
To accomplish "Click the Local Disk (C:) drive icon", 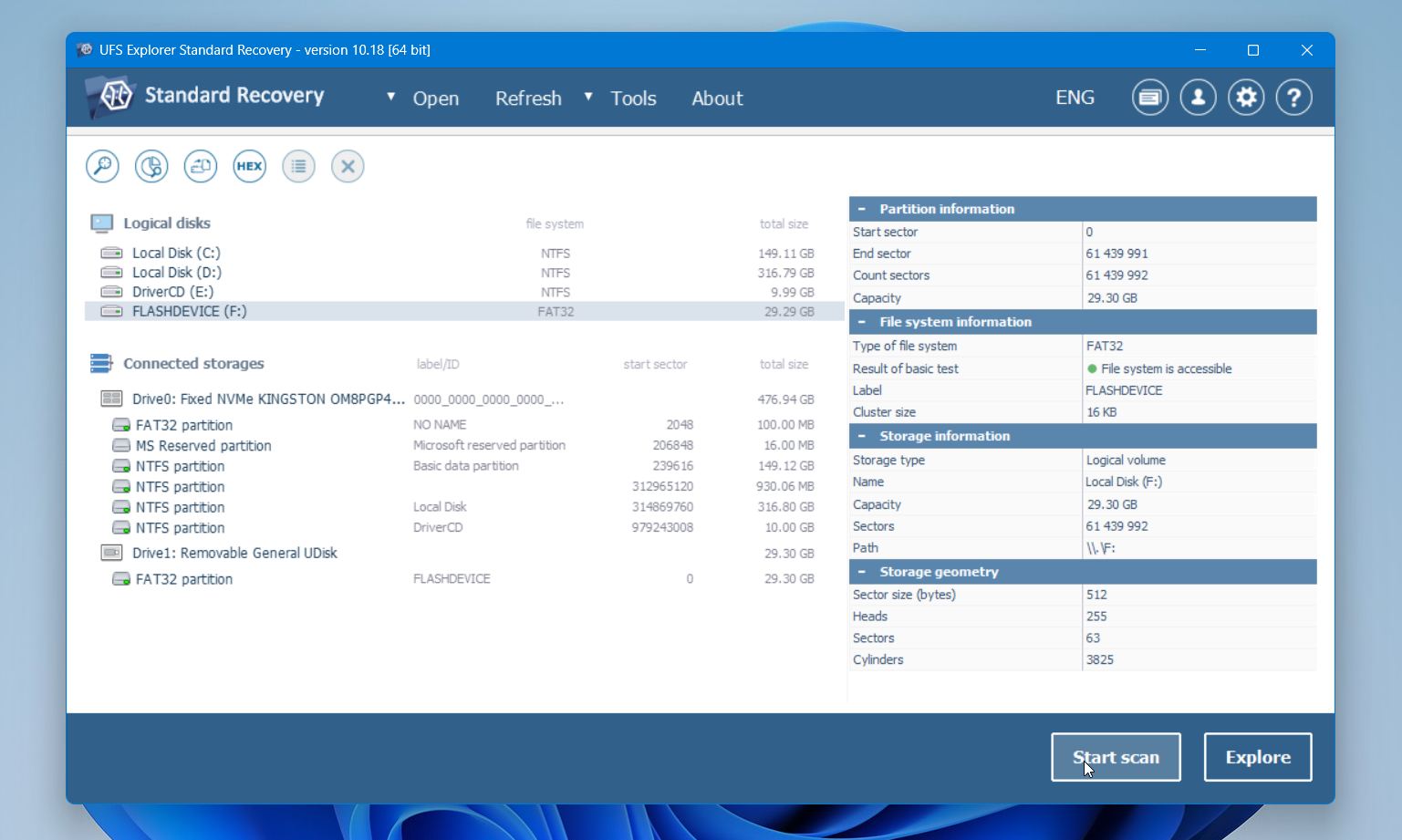I will point(111,253).
